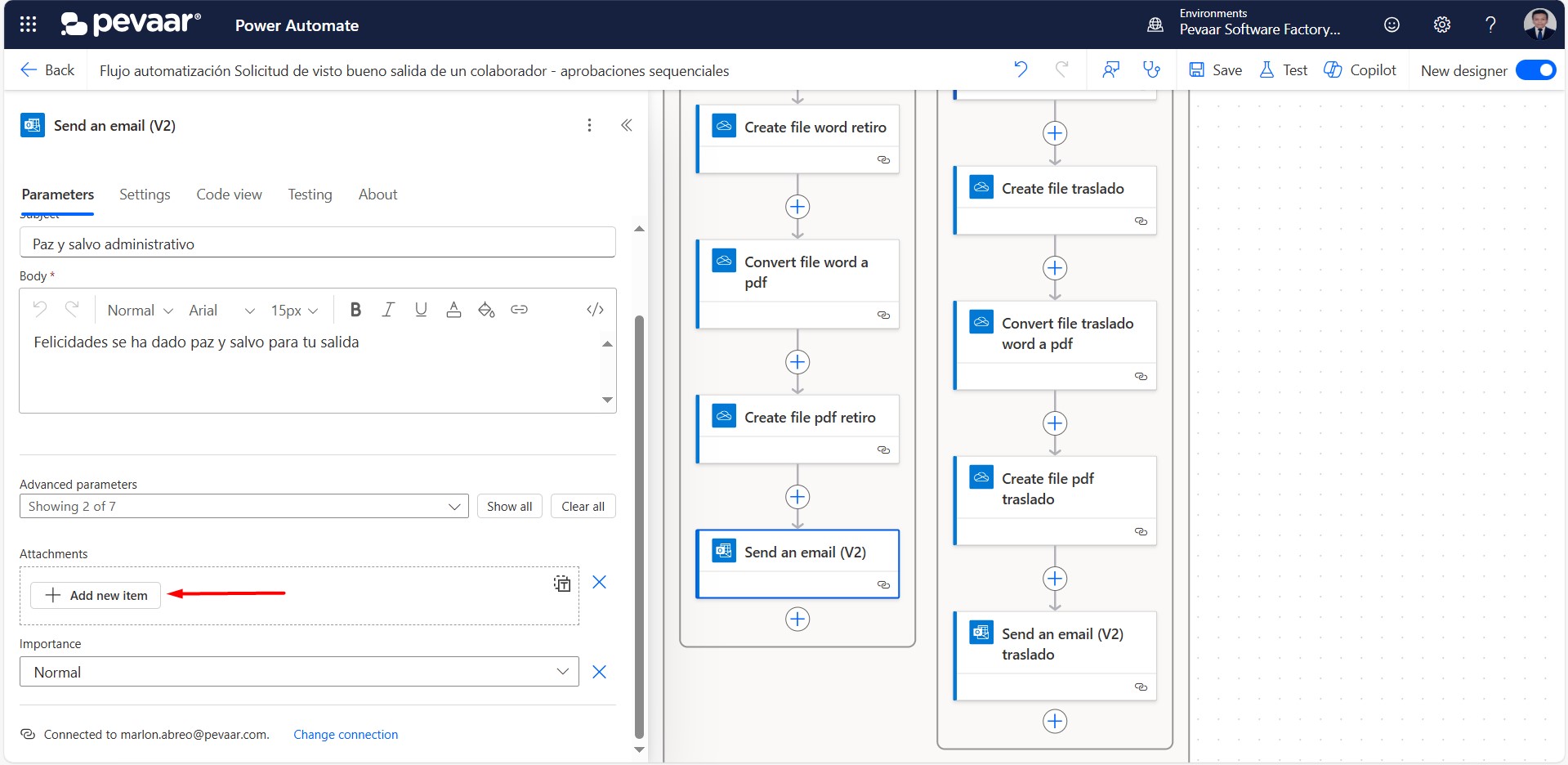Switch to the Parameters tab
This screenshot has height=765, width=1568.
click(58, 195)
